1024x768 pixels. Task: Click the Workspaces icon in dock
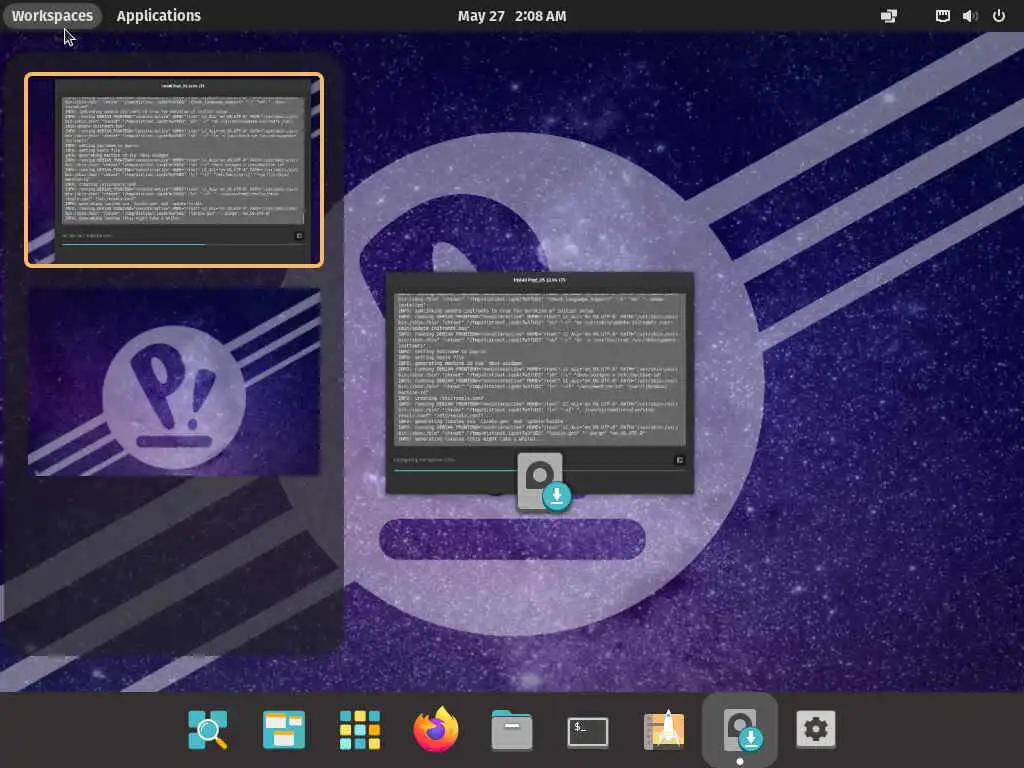click(x=283, y=729)
